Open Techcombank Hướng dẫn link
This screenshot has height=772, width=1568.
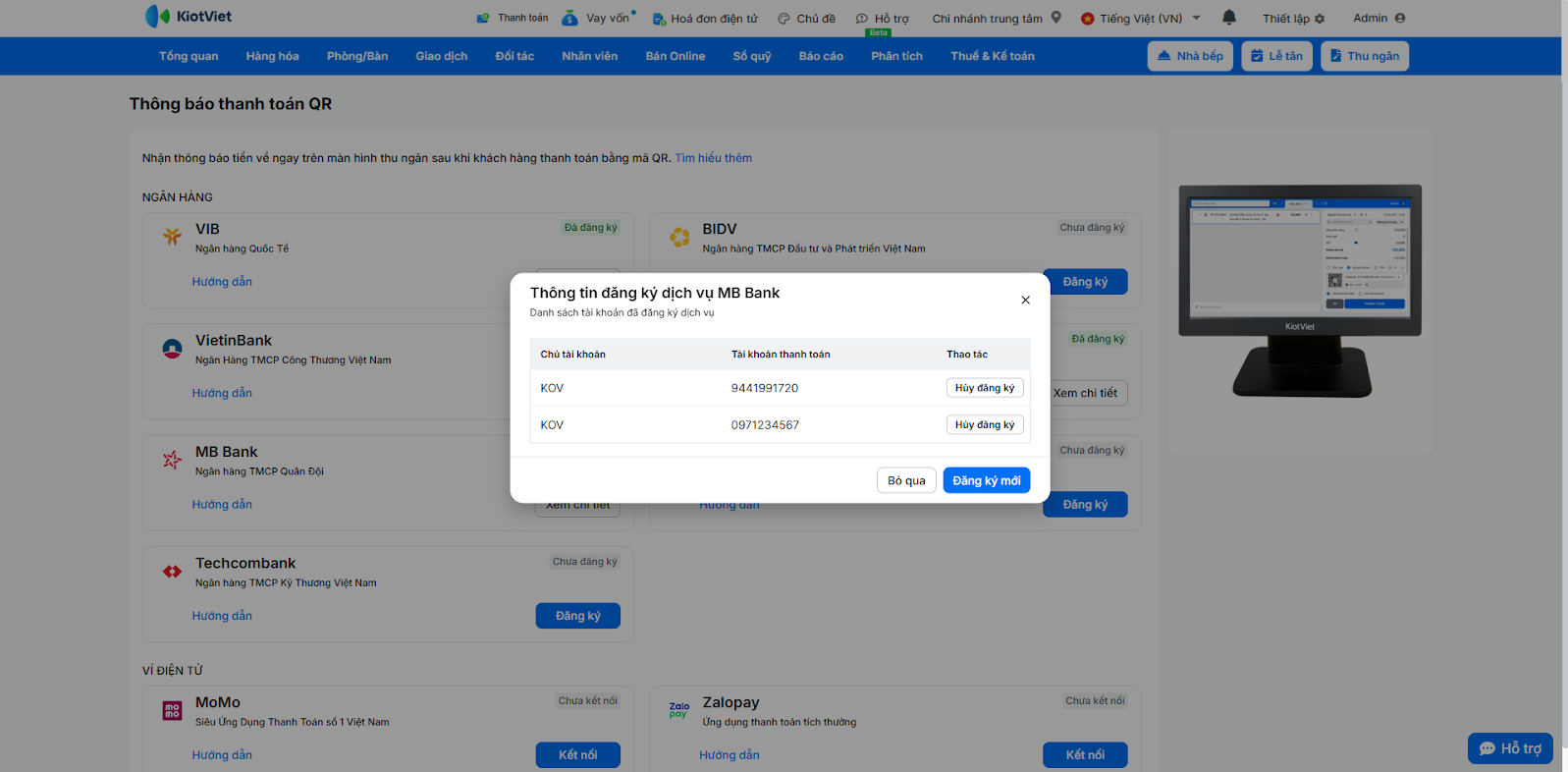pyautogui.click(x=222, y=616)
